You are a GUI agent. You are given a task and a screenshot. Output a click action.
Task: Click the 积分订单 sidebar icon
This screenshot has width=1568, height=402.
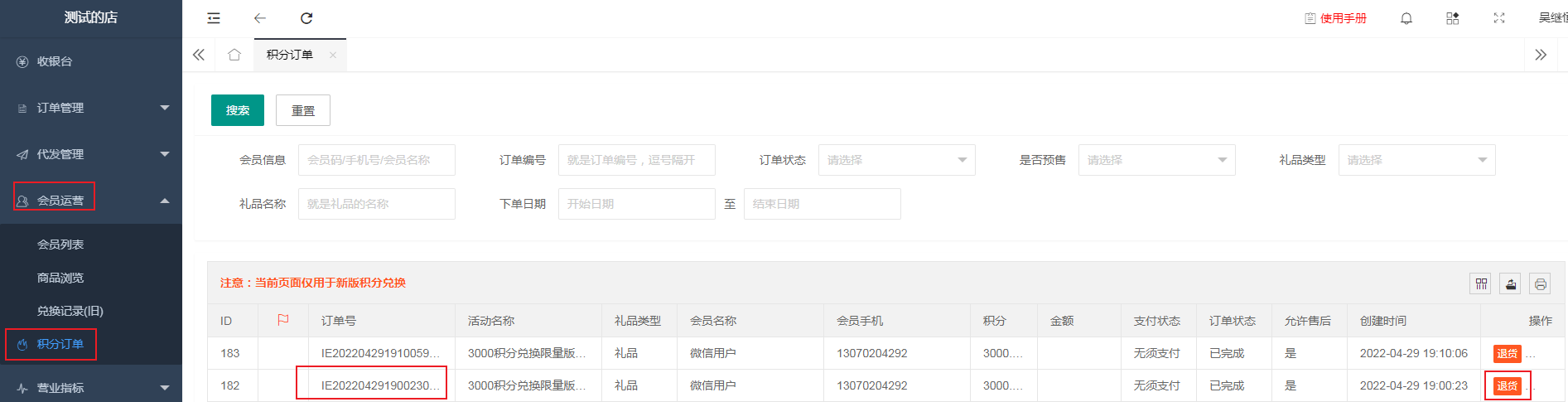pyautogui.click(x=22, y=345)
